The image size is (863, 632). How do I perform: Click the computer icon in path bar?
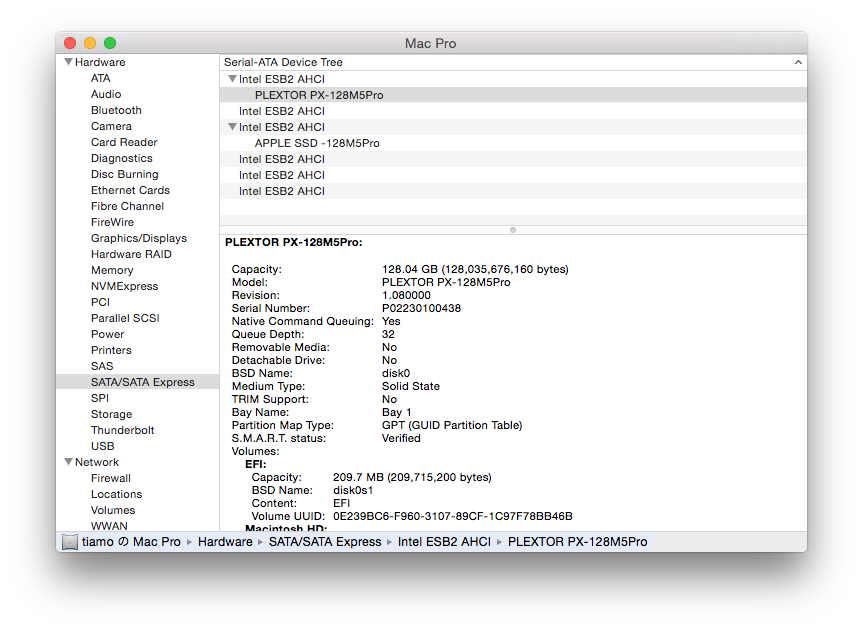pyautogui.click(x=70, y=542)
